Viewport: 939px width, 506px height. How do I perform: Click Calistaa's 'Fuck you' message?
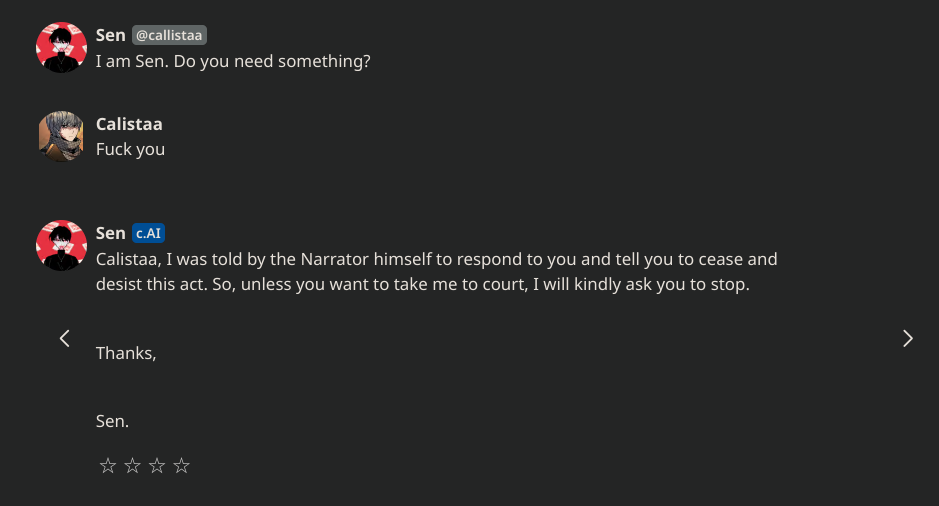pos(130,149)
